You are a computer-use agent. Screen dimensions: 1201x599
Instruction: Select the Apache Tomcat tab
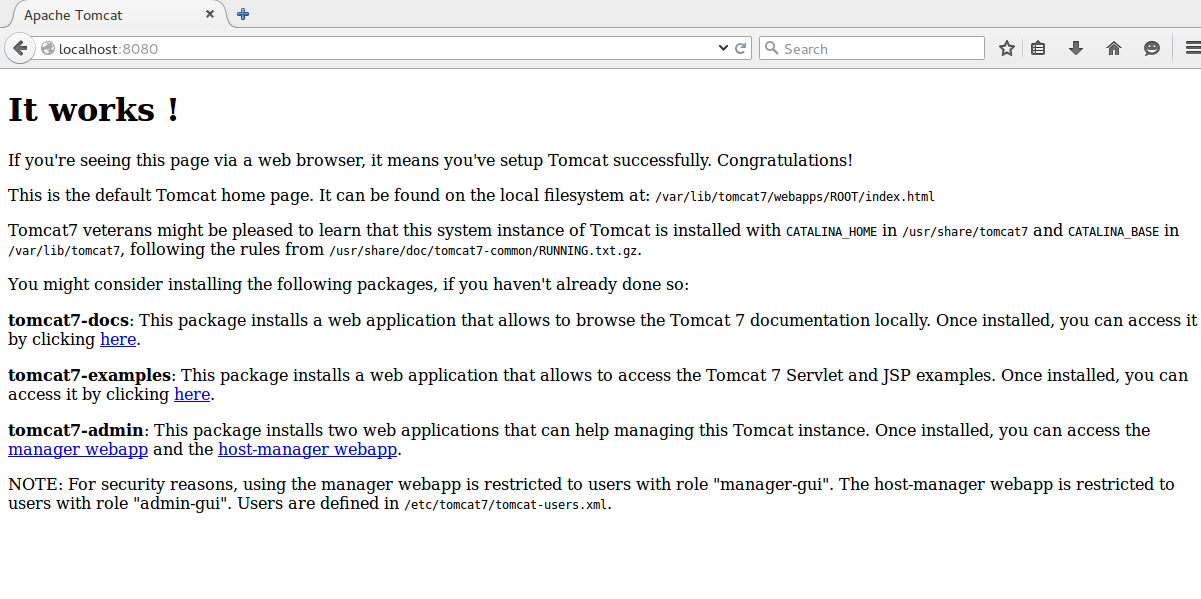[115, 15]
